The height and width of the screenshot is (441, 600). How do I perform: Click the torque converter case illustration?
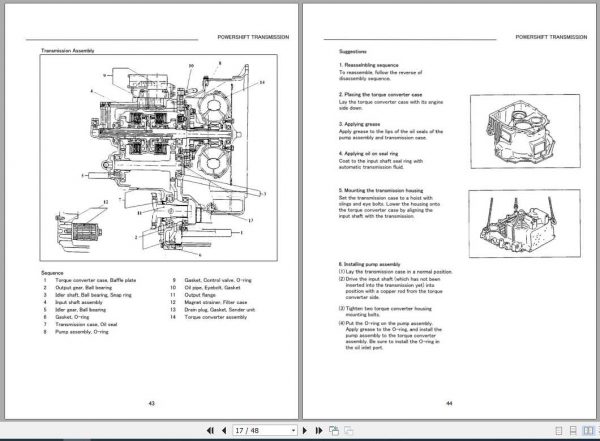click(525, 131)
